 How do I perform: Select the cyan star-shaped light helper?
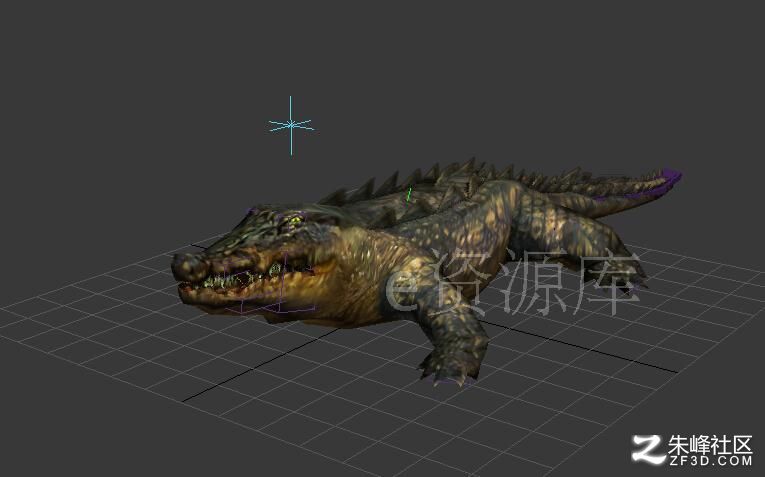tap(291, 125)
